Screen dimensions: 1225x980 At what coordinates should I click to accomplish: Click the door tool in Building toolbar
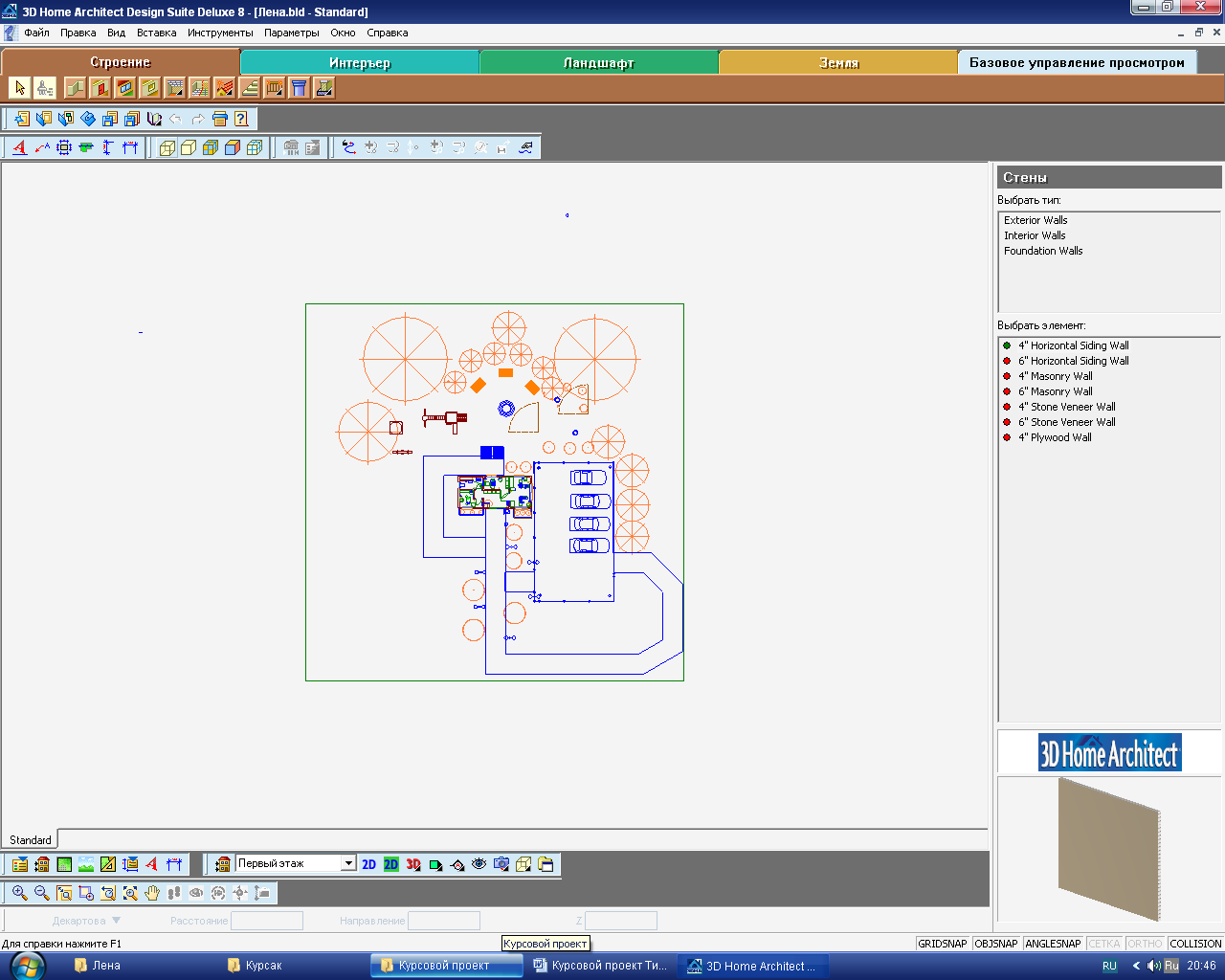click(100, 89)
